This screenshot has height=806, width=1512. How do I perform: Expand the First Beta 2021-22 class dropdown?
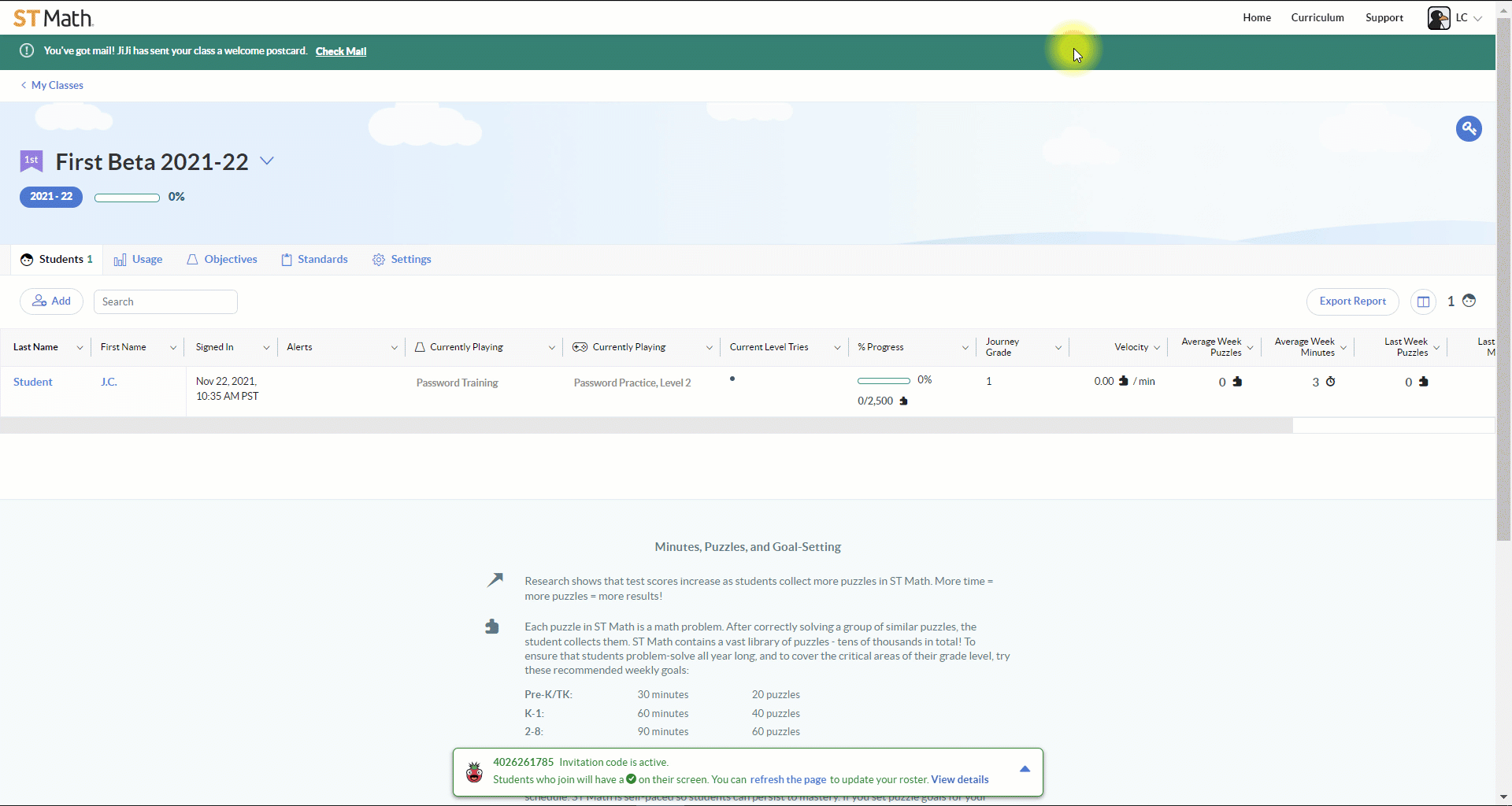click(267, 161)
